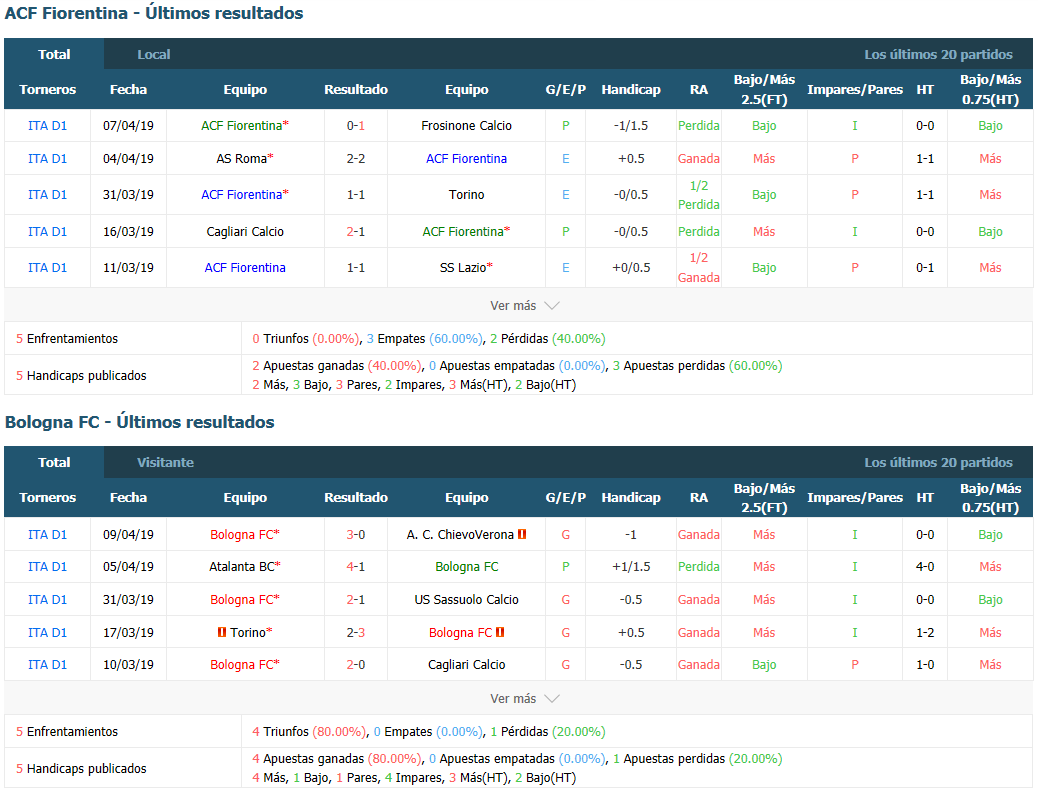Click the red card icon after Bologna FC on 17/03/19
The image size is (1038, 796).
coord(500,632)
